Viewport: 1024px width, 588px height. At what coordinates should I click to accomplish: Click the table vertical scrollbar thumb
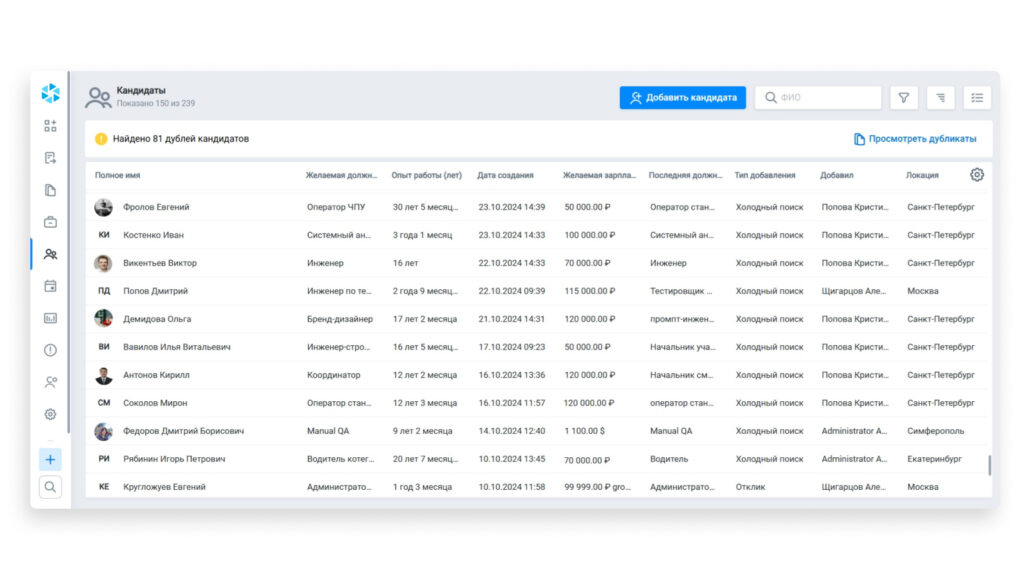coord(989,465)
